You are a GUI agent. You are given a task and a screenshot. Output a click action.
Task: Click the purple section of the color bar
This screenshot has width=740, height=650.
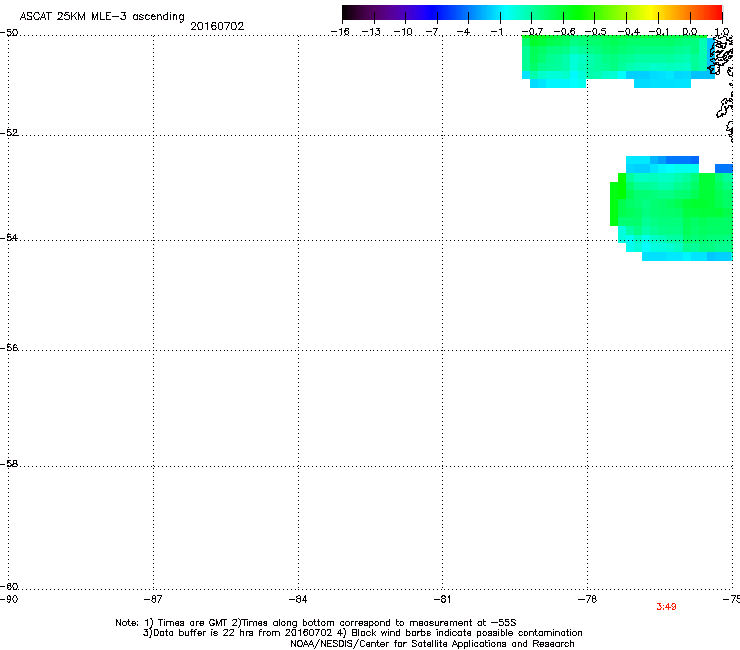396,12
